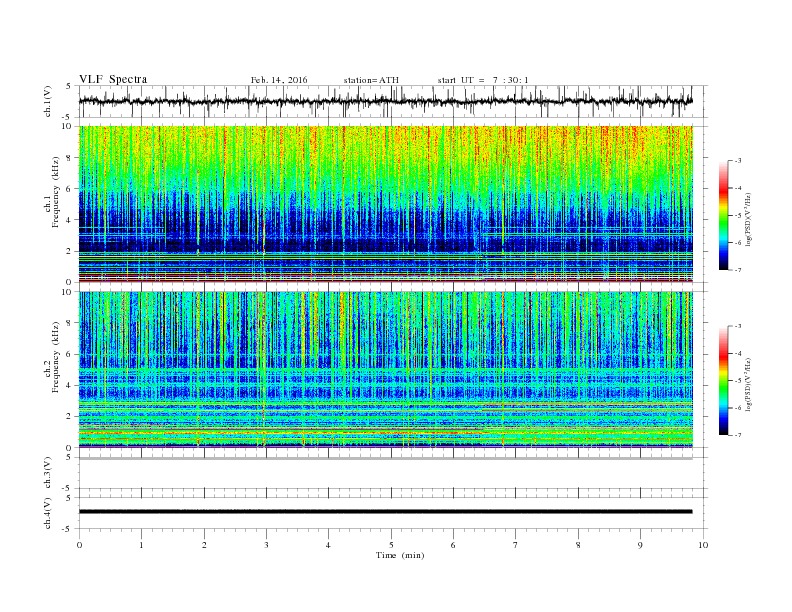Click the "ch.3(V)" axis label
Viewport: 792px width, 612px height.
48,473
